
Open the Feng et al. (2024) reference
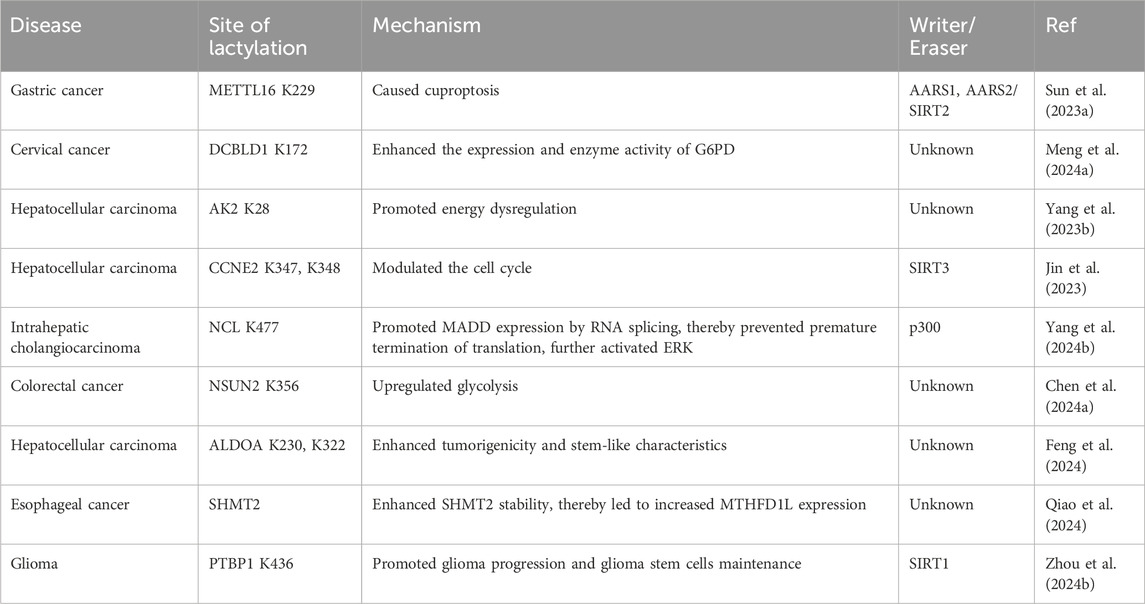point(1079,456)
